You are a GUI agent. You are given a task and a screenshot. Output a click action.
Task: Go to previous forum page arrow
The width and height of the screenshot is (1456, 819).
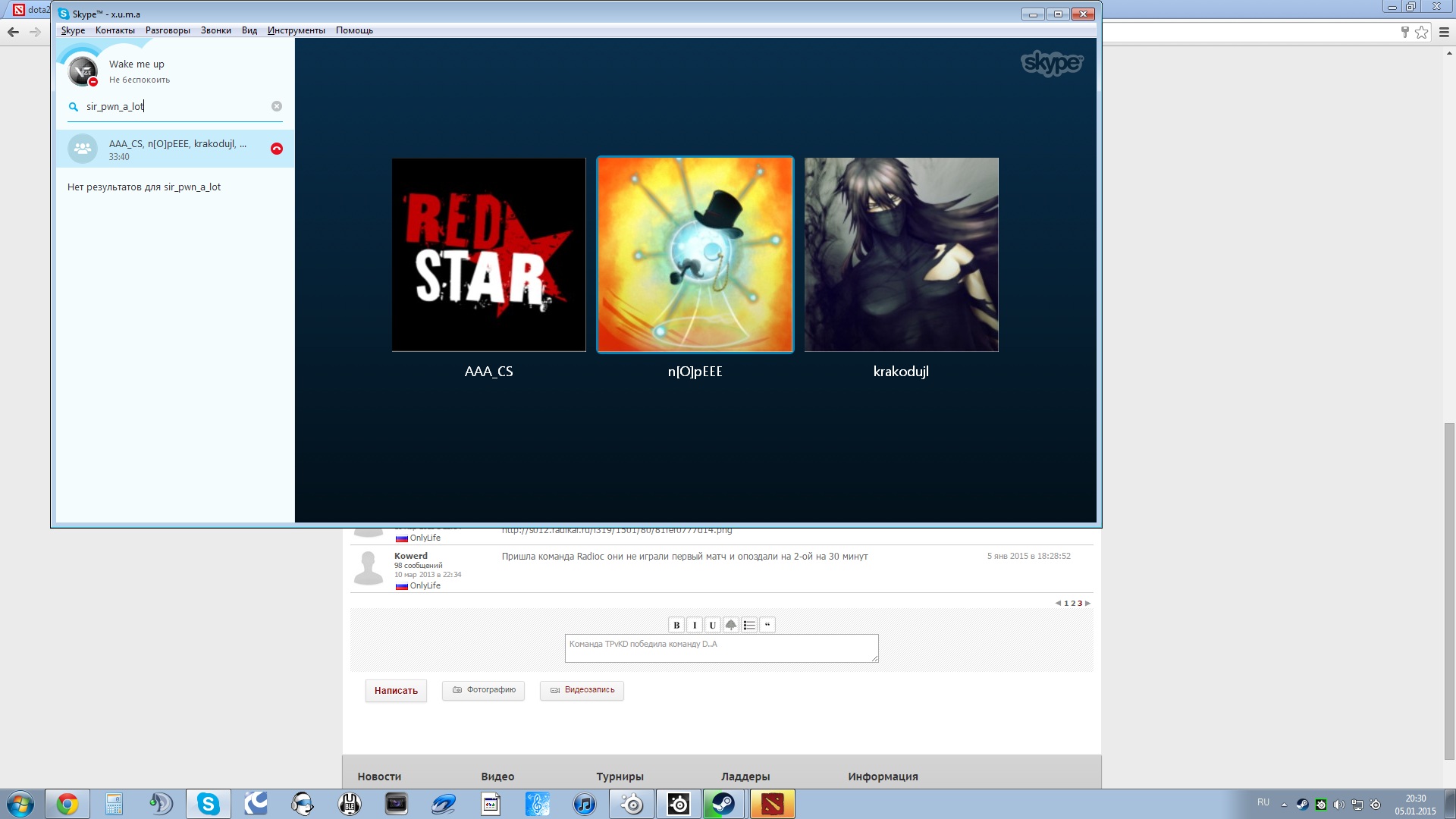(1058, 604)
